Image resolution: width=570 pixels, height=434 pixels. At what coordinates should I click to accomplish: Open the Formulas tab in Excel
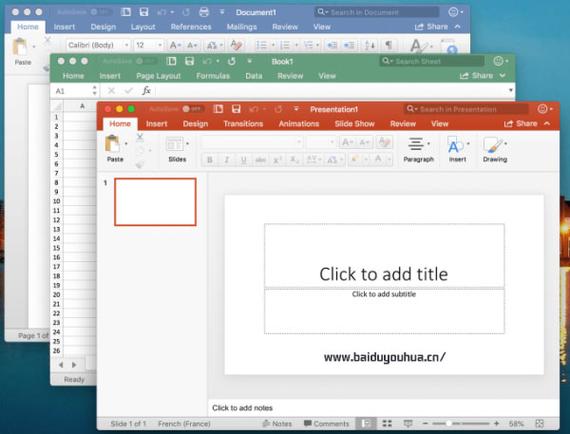click(x=213, y=76)
